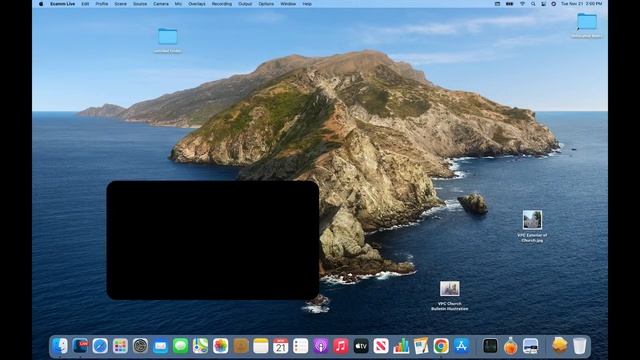Launch Apple TV from the Dock
The width and height of the screenshot is (640, 360).
(361, 346)
